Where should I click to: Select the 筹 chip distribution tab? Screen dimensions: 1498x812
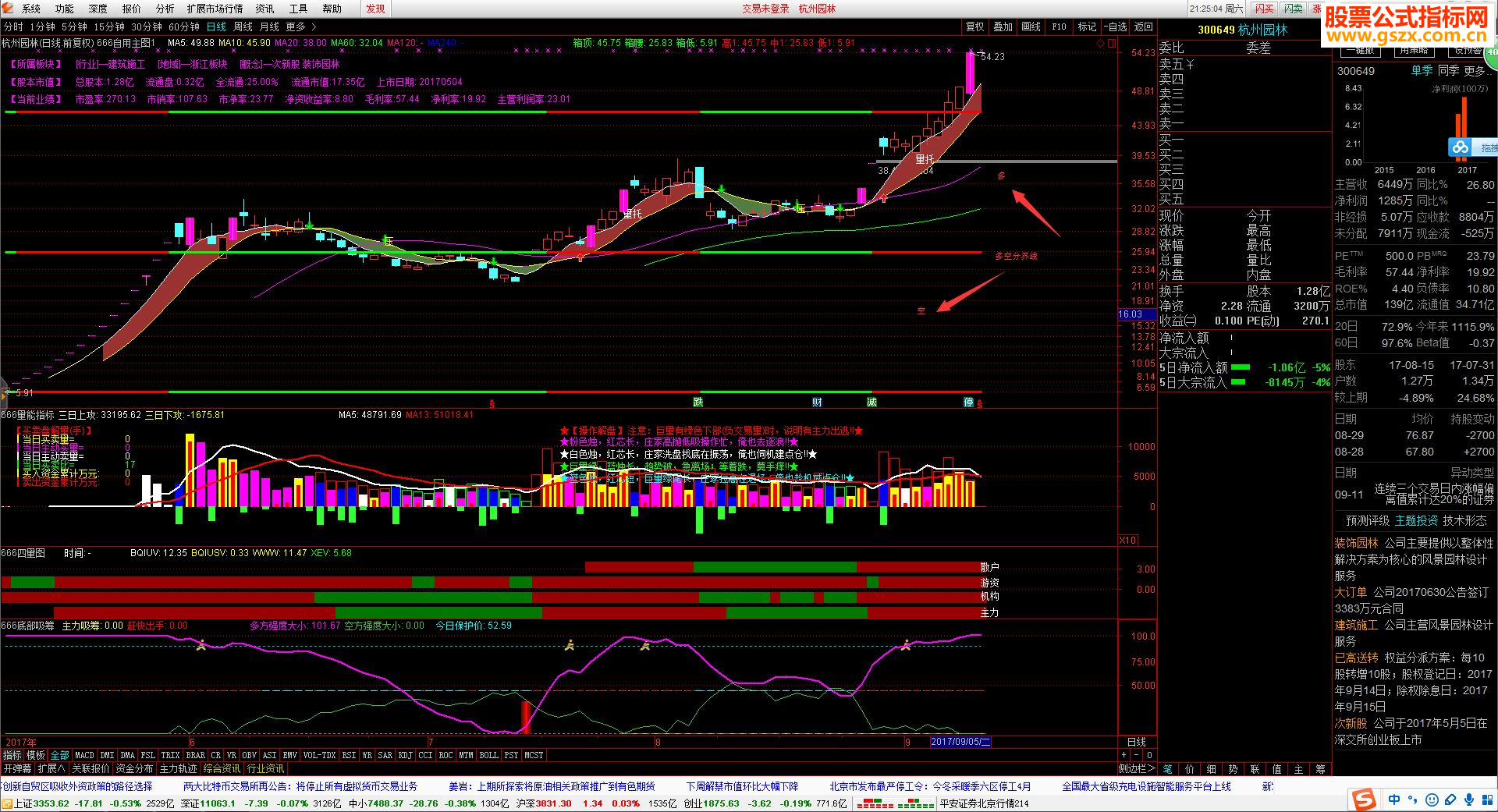tap(1320, 768)
